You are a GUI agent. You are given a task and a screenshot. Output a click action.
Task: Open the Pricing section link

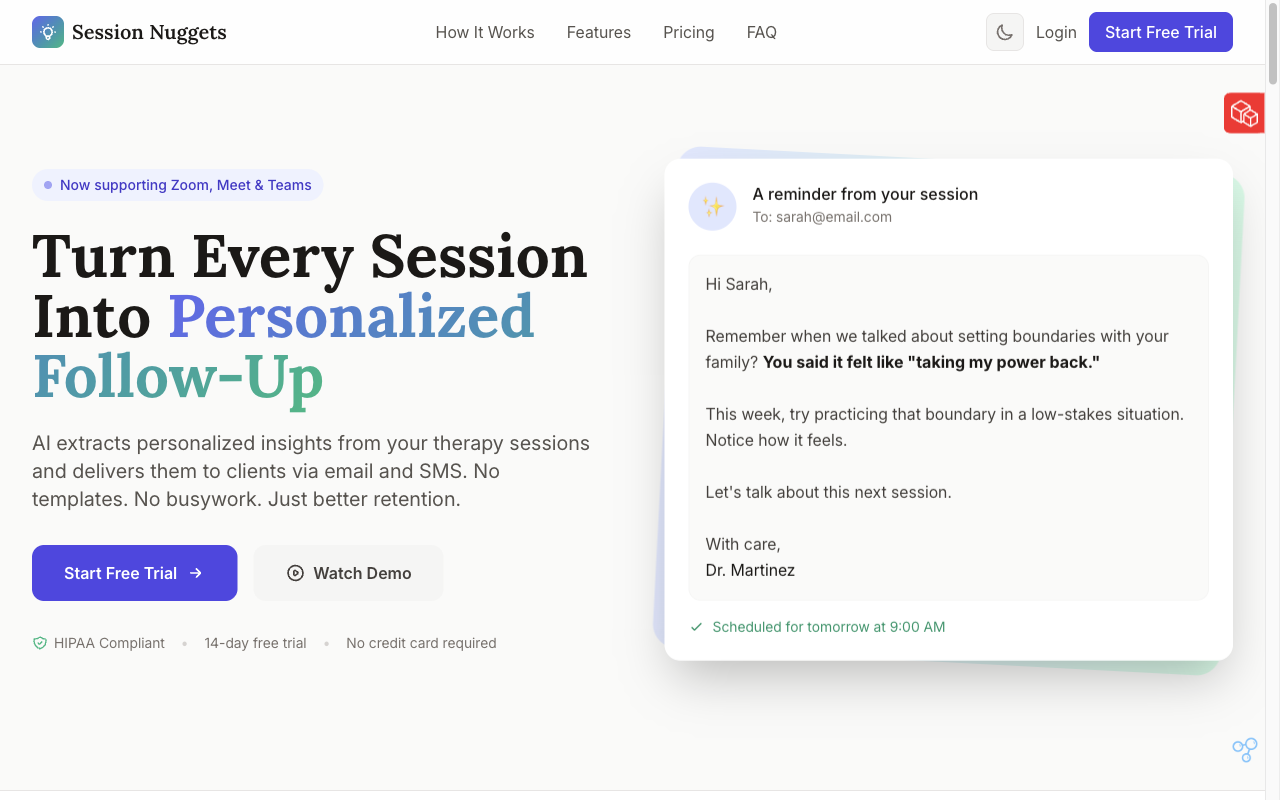click(688, 32)
